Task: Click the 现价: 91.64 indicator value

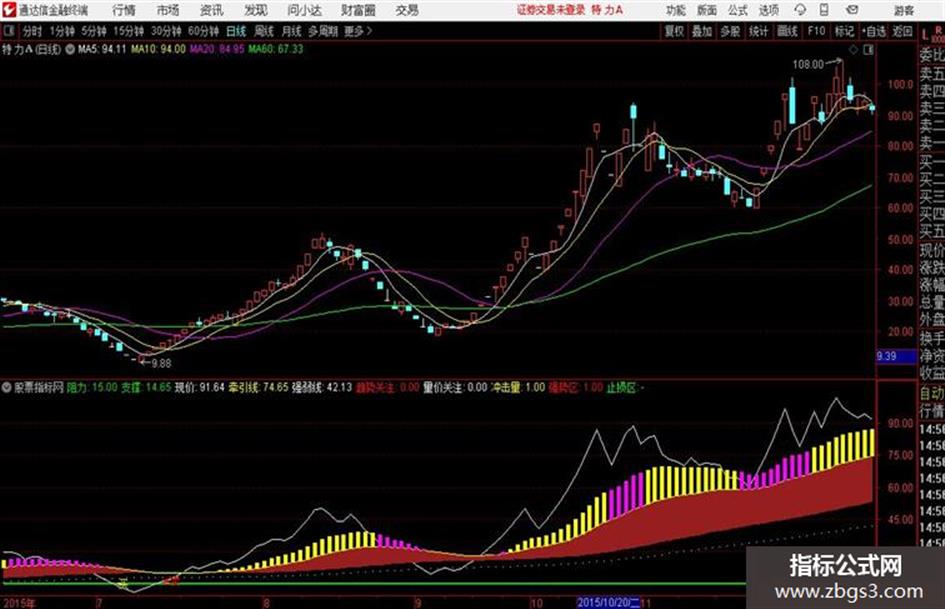Action: 199,387
